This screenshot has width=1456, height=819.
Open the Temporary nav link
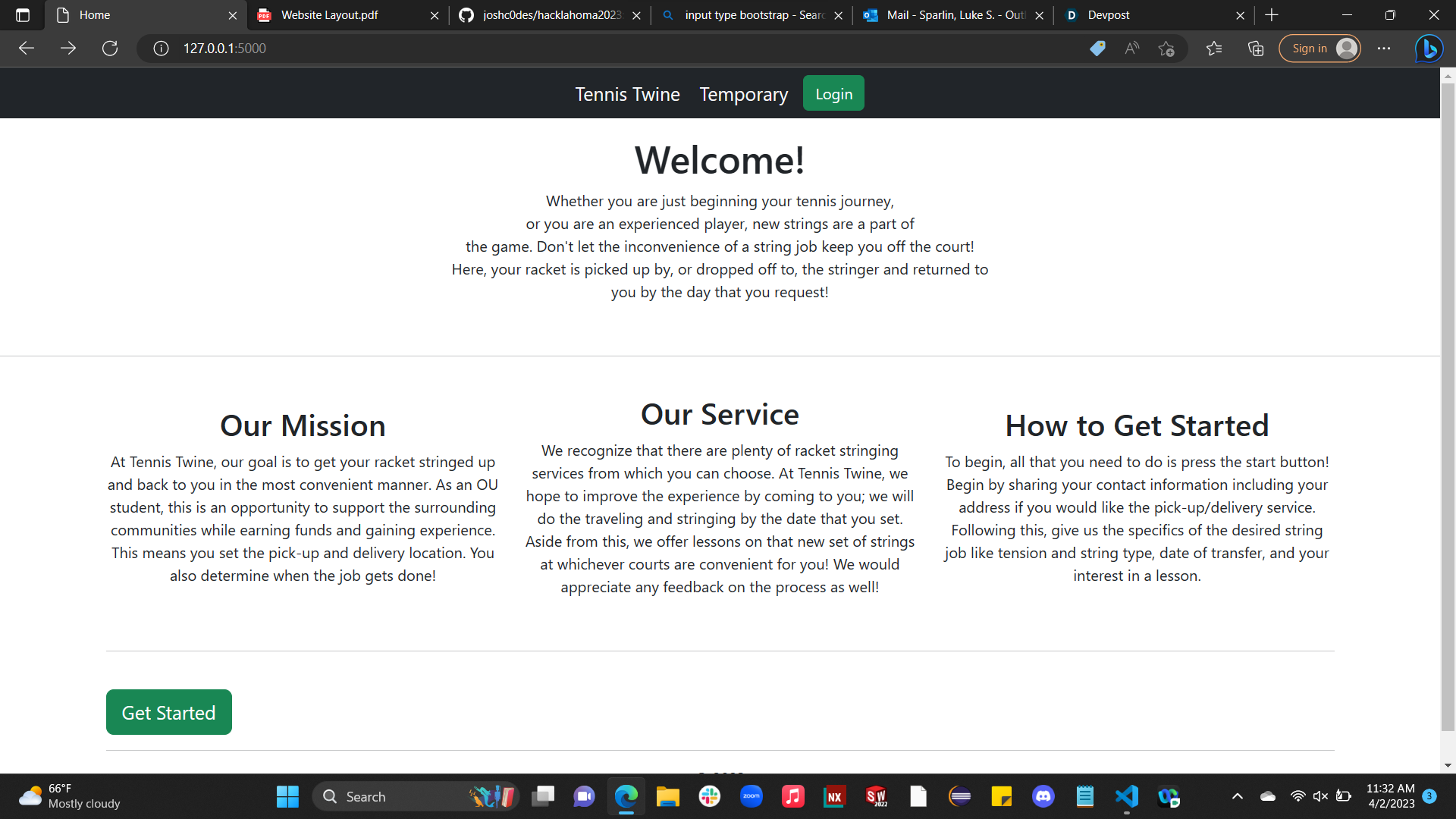[x=743, y=94]
